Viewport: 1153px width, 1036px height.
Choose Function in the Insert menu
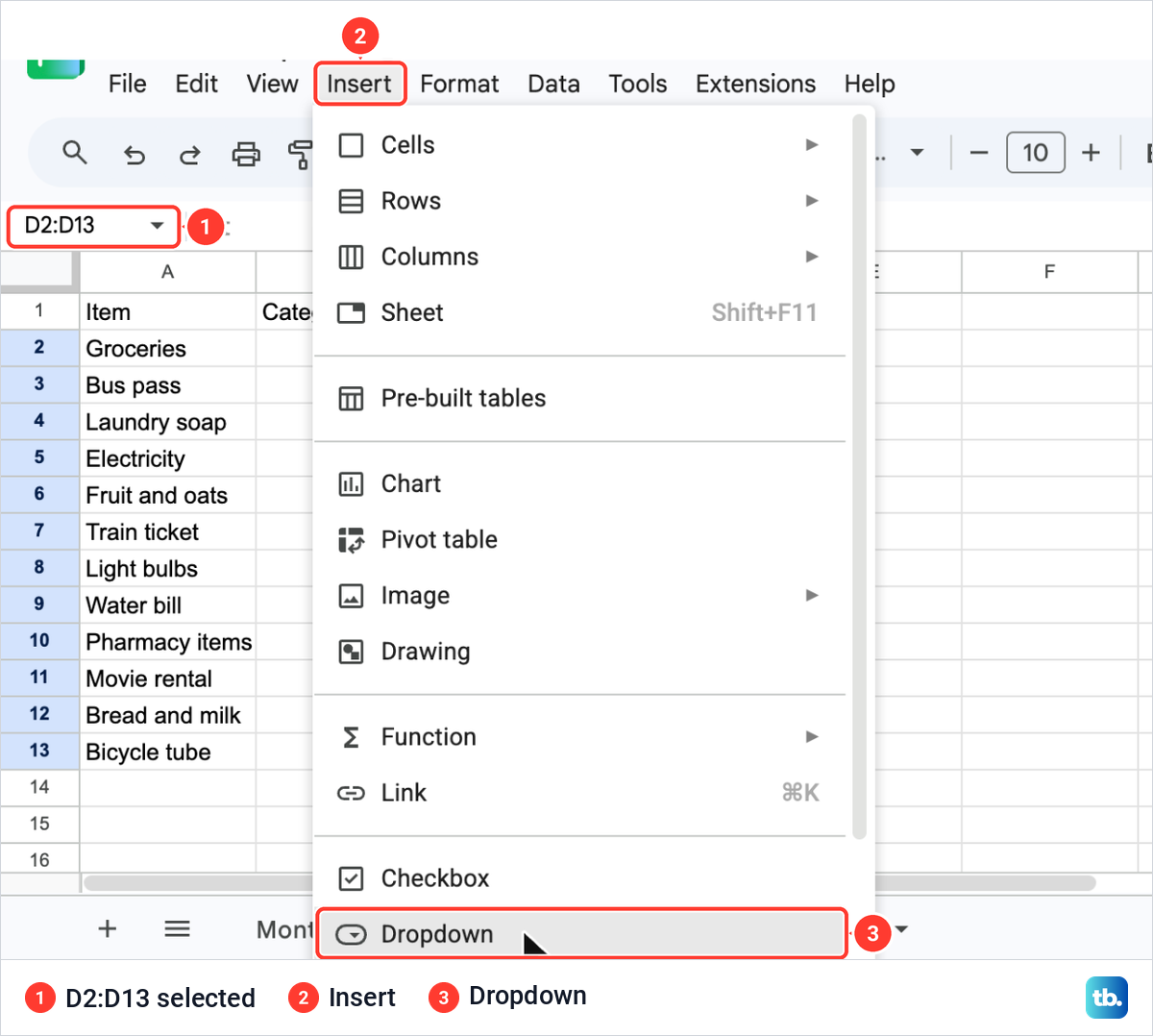(x=580, y=736)
